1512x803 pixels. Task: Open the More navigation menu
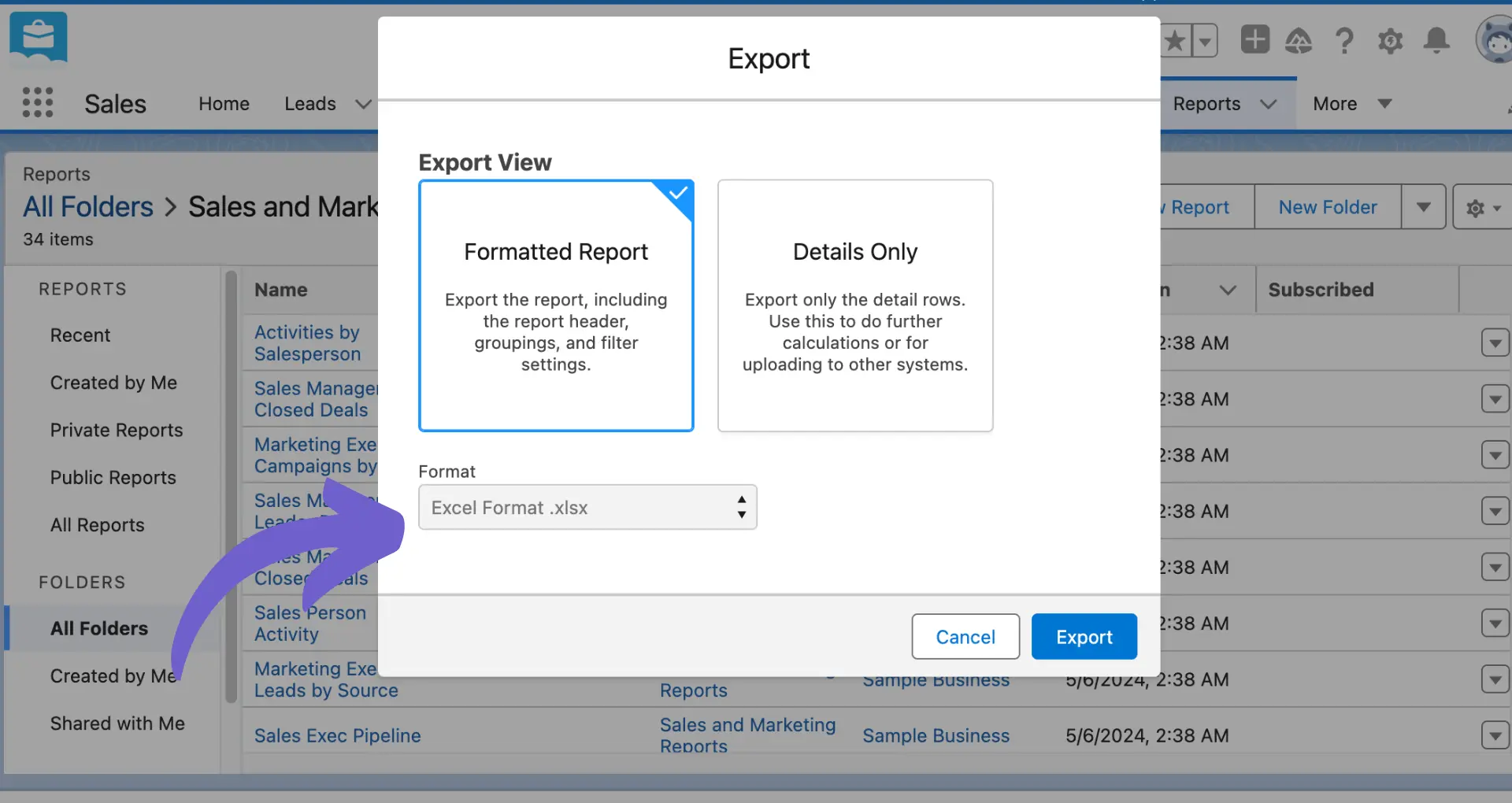(x=1352, y=104)
